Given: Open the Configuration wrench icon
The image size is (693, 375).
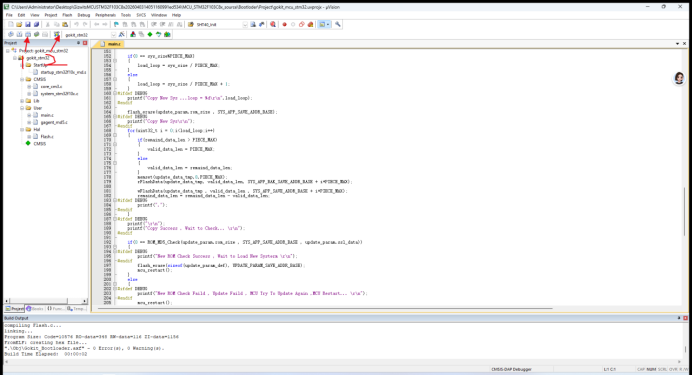Looking at the screenshot, I should [338, 25].
